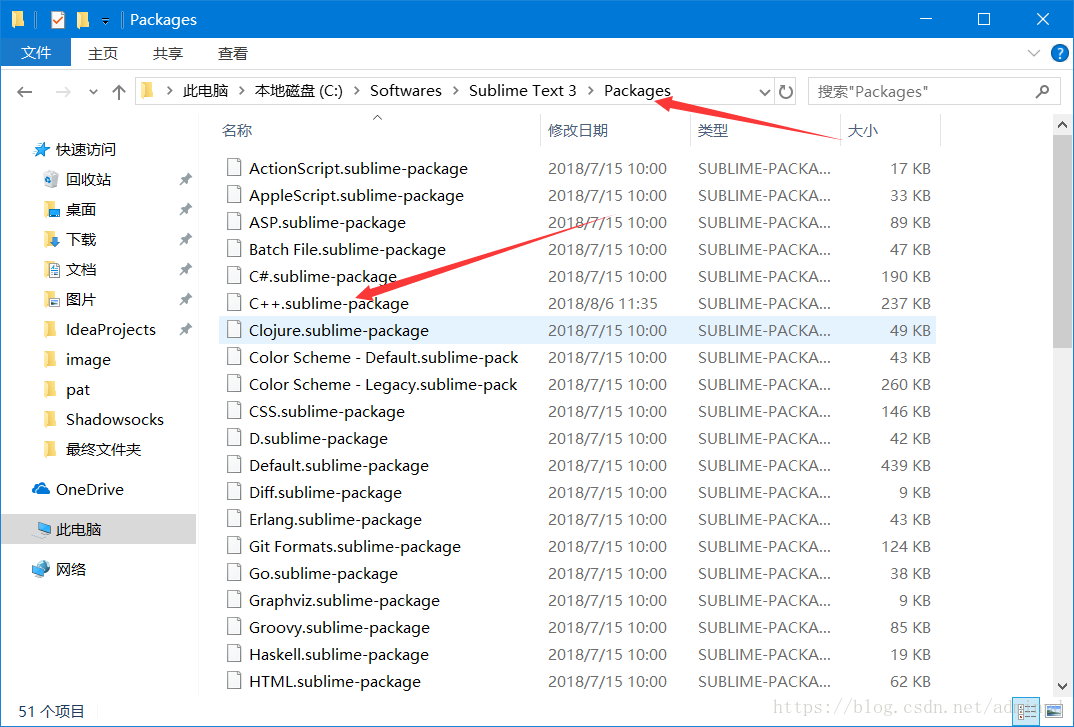Open the Help question mark icon
Viewport: 1074px width, 727px height.
click(1059, 53)
